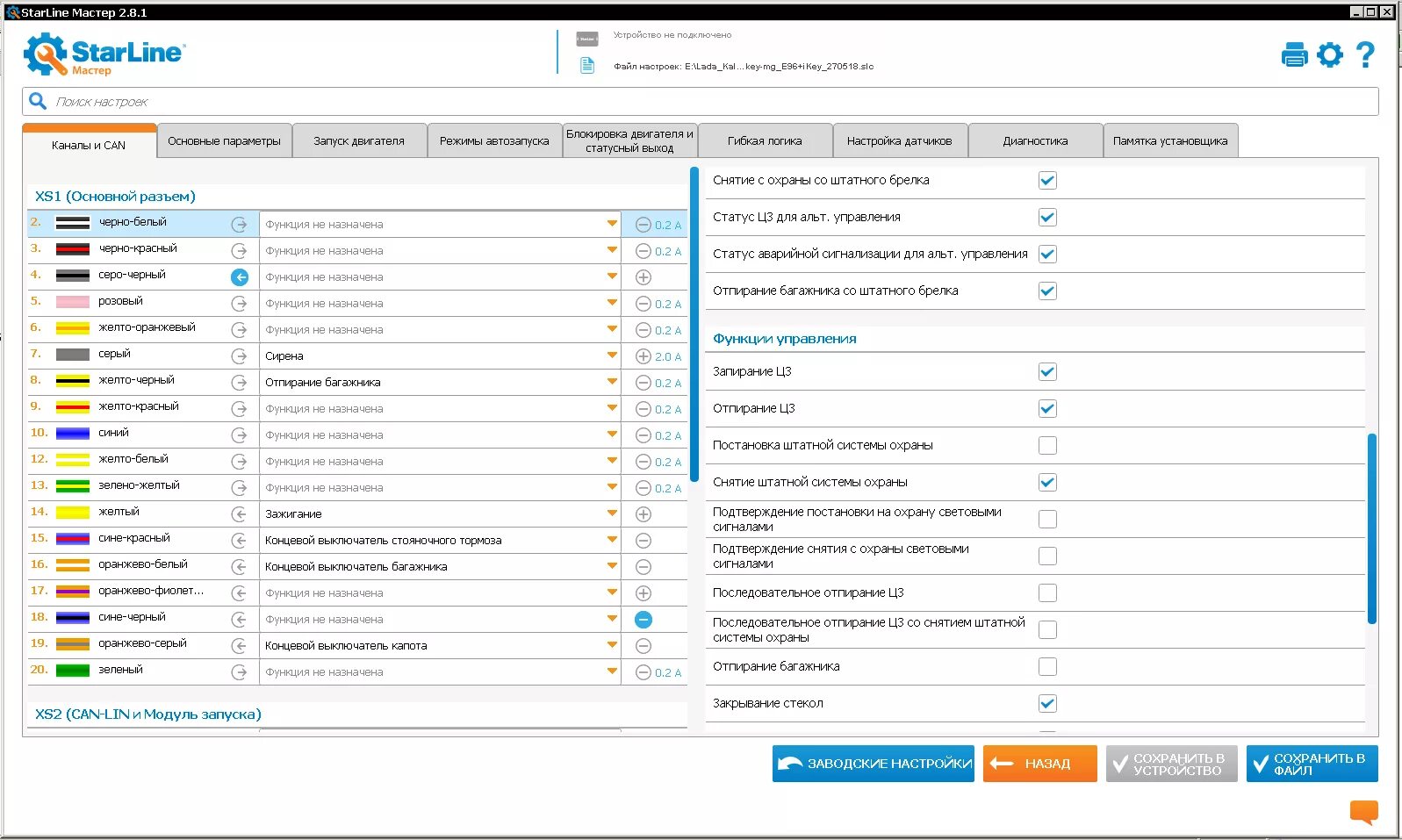Viewport: 1402px width, 840px height.
Task: Open function dropdown for розовый wire
Action: click(x=441, y=304)
